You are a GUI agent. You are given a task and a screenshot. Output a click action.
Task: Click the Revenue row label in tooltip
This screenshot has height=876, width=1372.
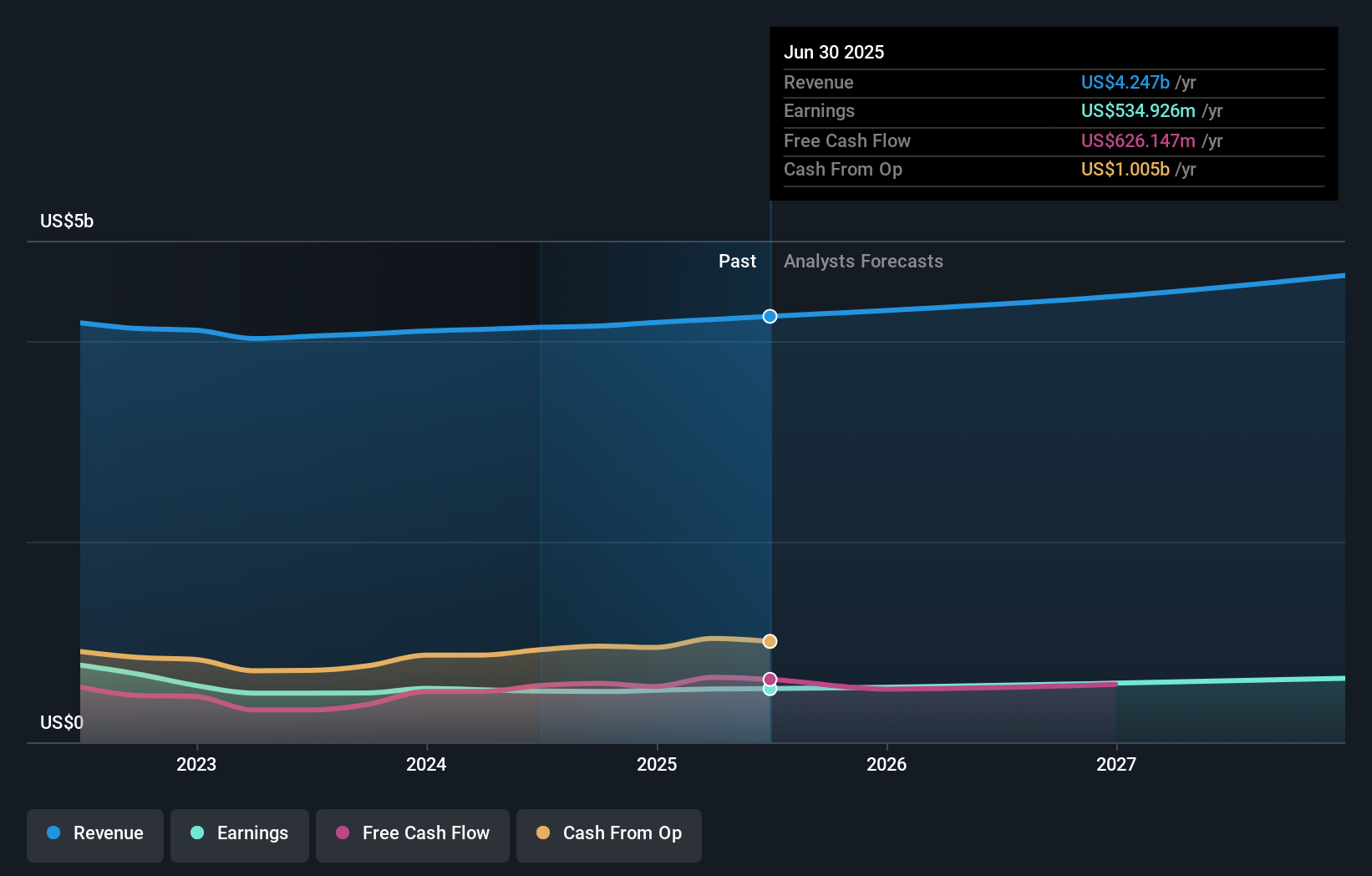click(818, 82)
